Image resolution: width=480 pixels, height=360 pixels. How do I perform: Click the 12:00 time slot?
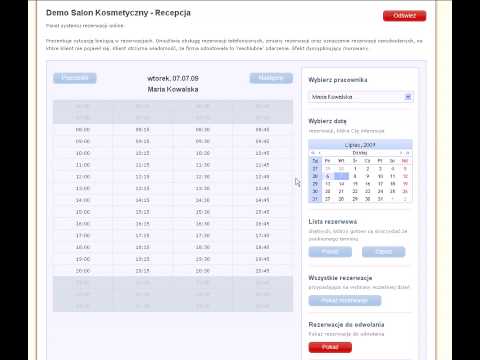pyautogui.click(x=83, y=177)
